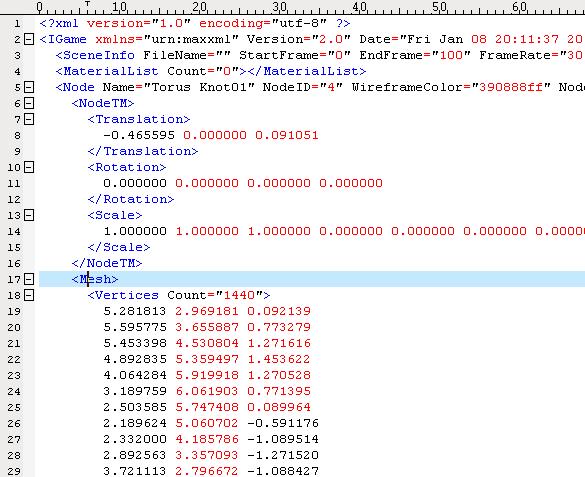Collapse the Translation block fold
The image size is (585, 477).
[x=29, y=119]
